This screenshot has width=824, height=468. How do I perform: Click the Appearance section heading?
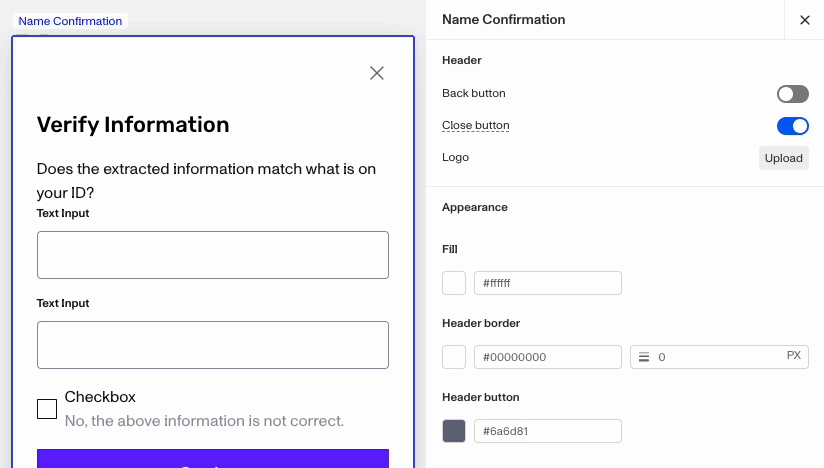(475, 207)
